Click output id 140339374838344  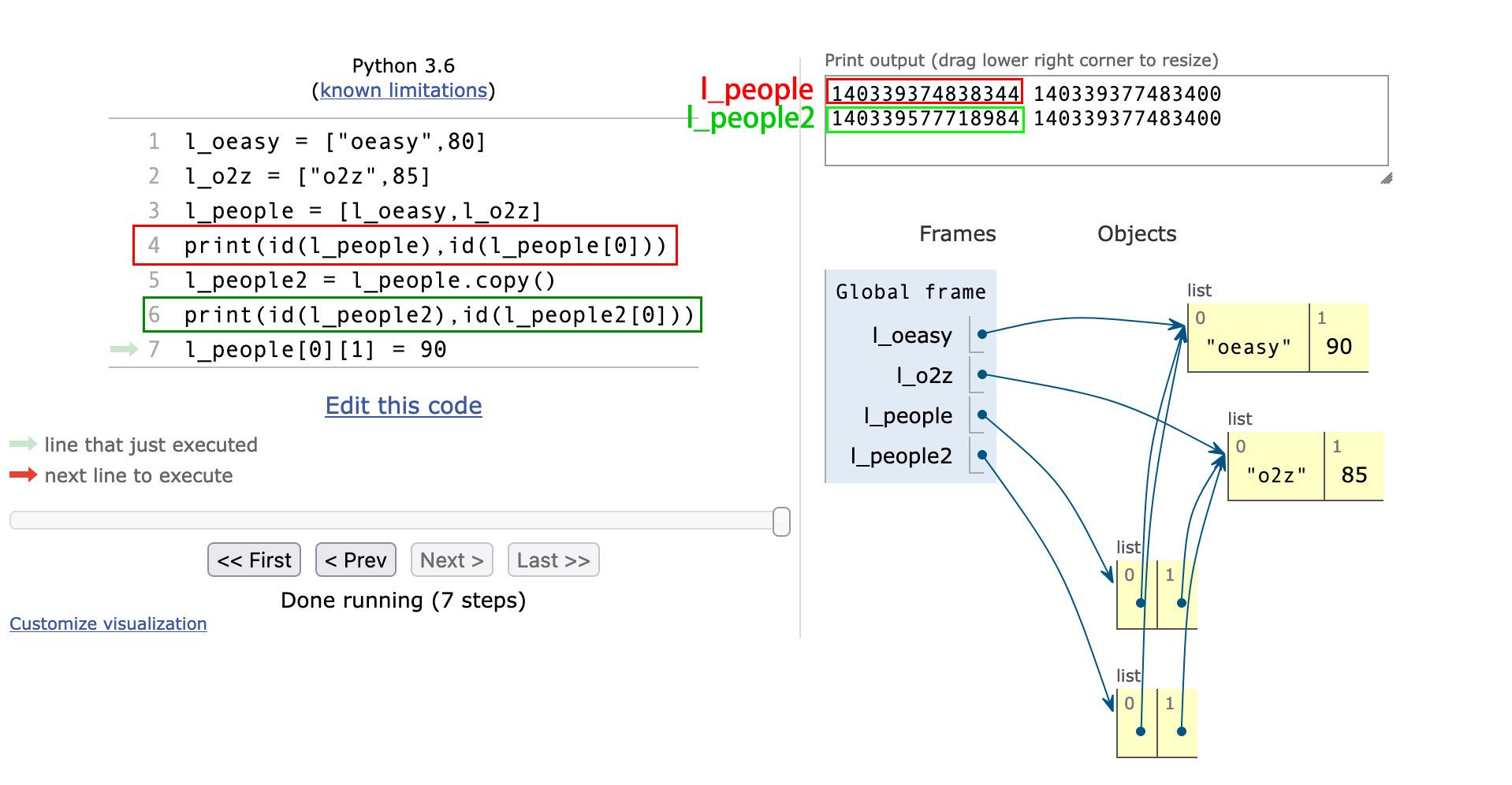[x=925, y=93]
